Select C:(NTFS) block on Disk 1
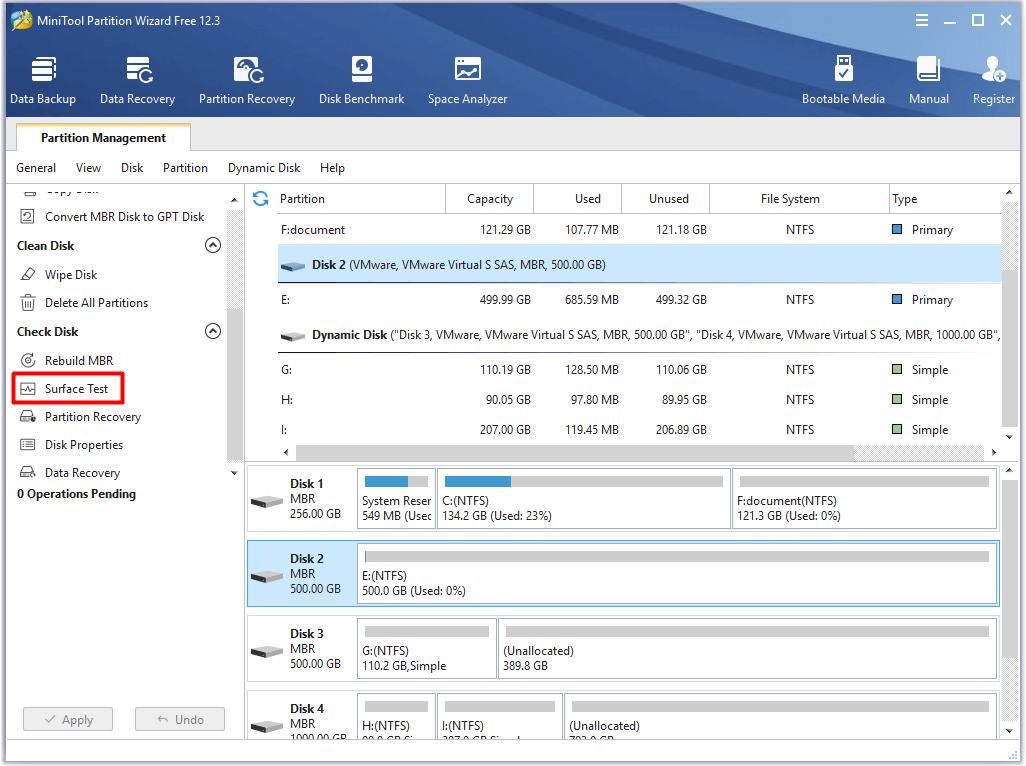The height and width of the screenshot is (766, 1026). pos(584,498)
